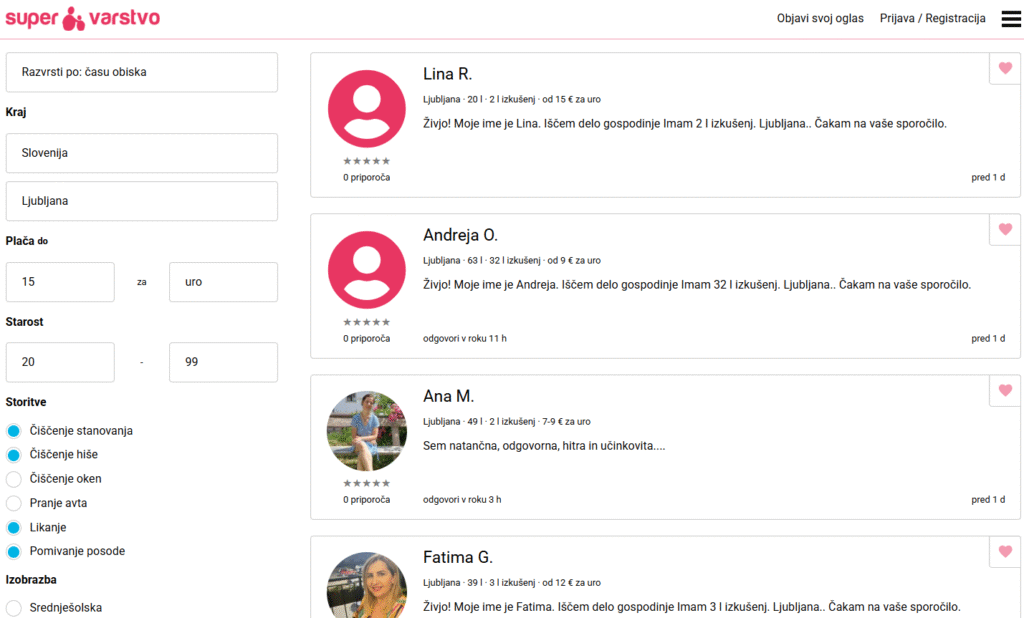This screenshot has height=618, width=1024.
Task: Open the Slovenija country dropdown
Action: click(142, 153)
